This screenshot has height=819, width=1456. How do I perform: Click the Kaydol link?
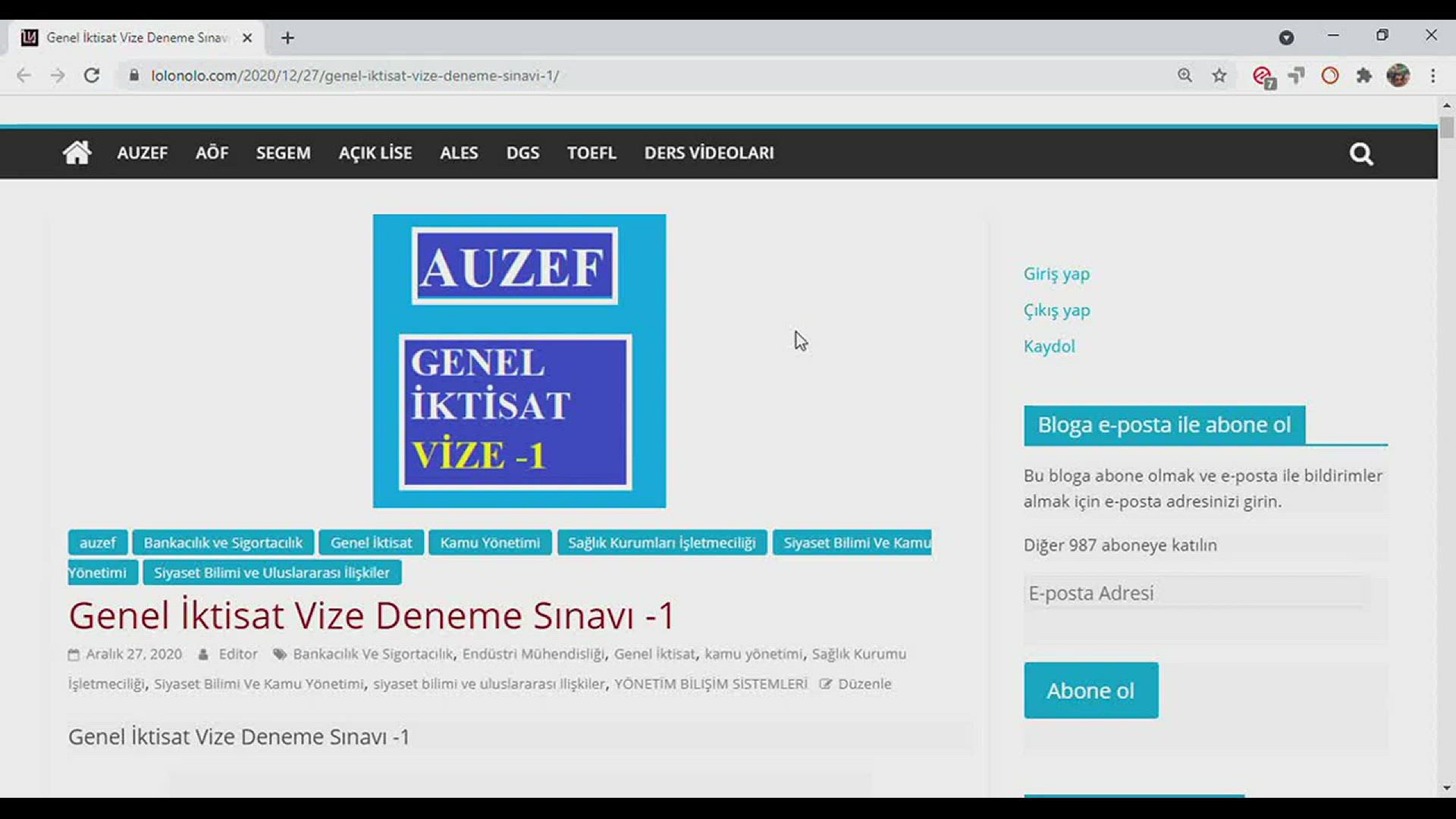(x=1049, y=347)
